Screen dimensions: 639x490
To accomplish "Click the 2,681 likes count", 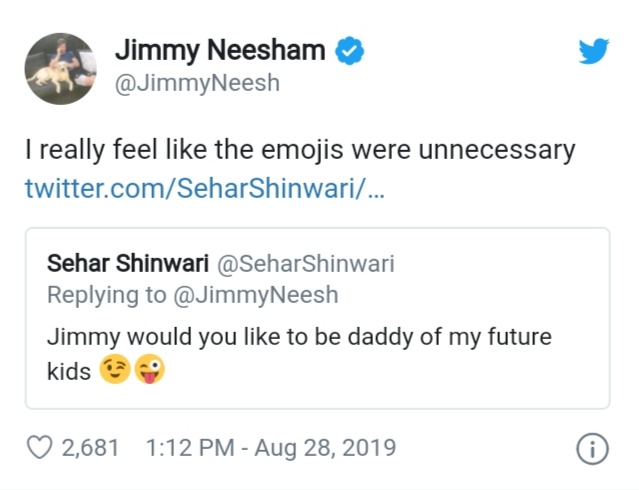I will (90, 448).
